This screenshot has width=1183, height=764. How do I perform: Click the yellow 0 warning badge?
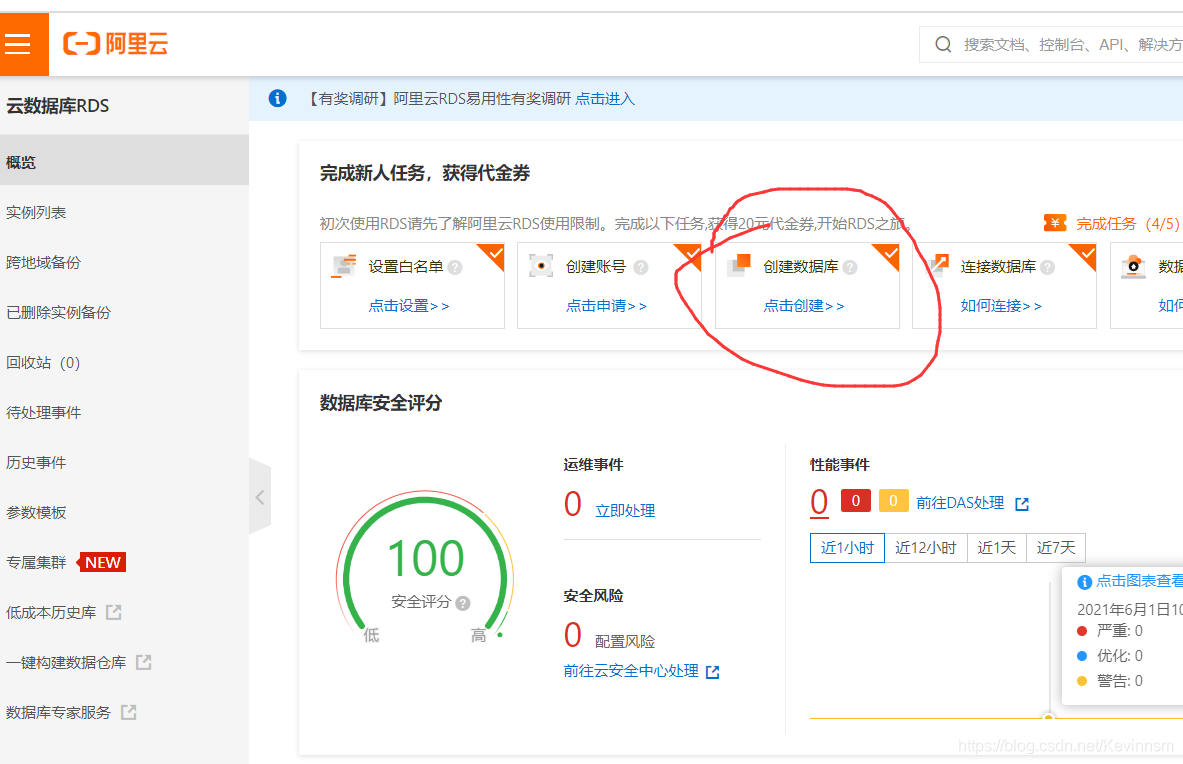pos(893,501)
